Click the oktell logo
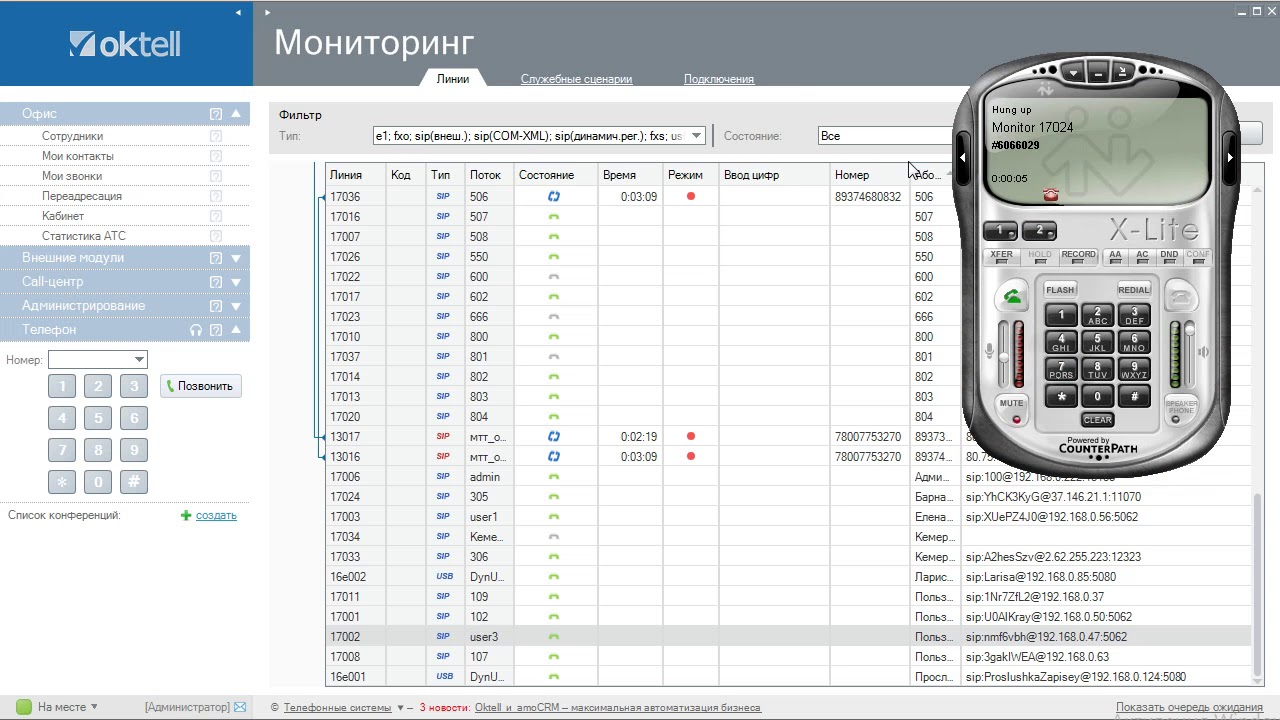Viewport: 1280px width, 720px height. (x=125, y=44)
